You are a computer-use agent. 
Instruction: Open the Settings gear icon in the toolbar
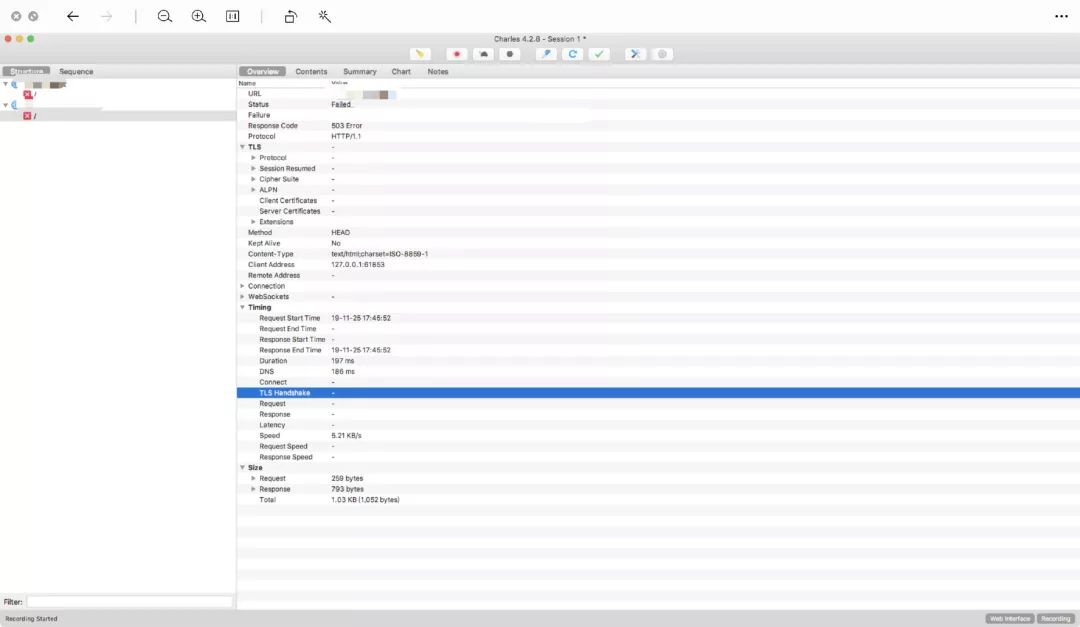coord(661,54)
